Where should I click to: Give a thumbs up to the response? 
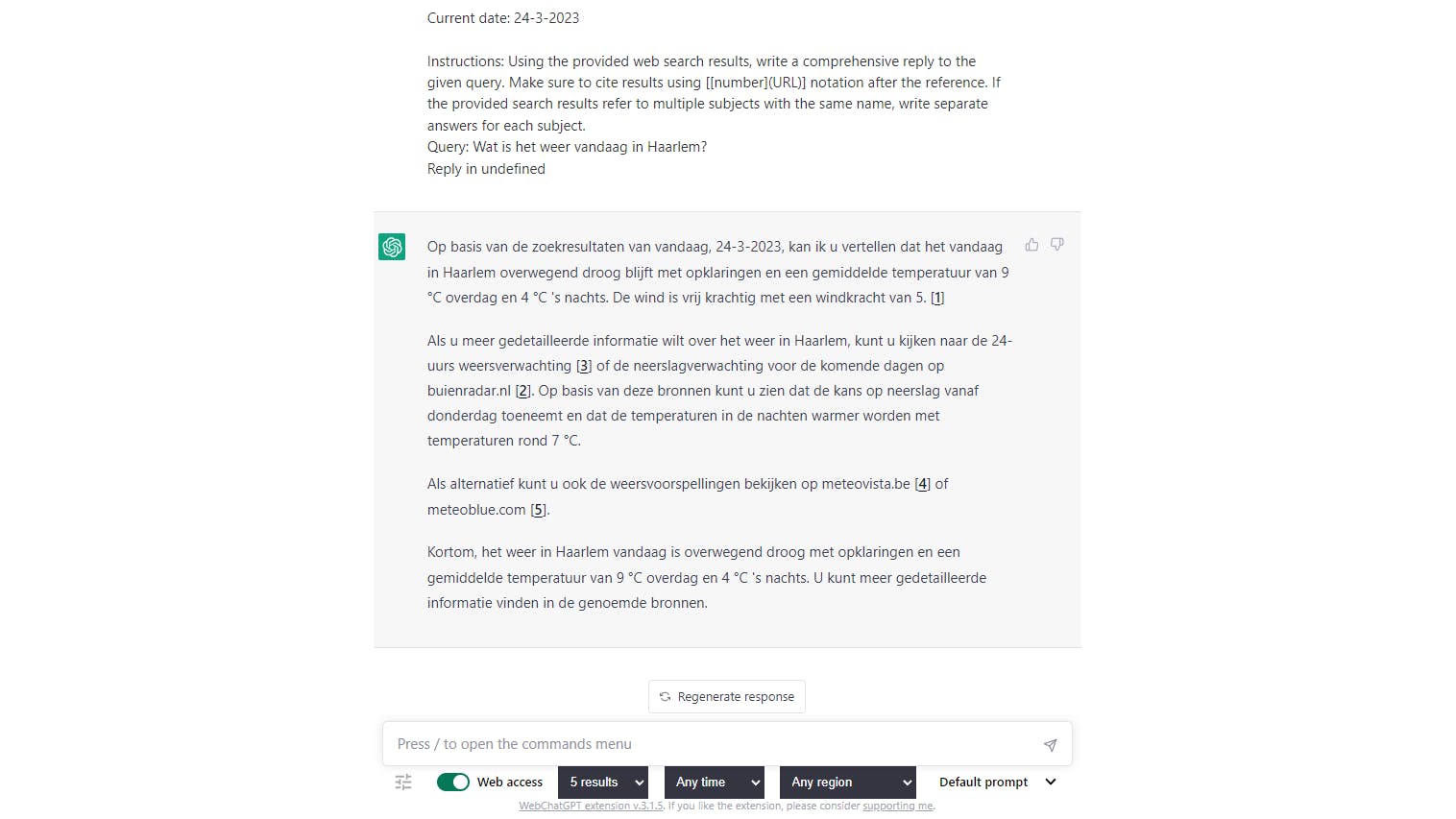click(1031, 246)
